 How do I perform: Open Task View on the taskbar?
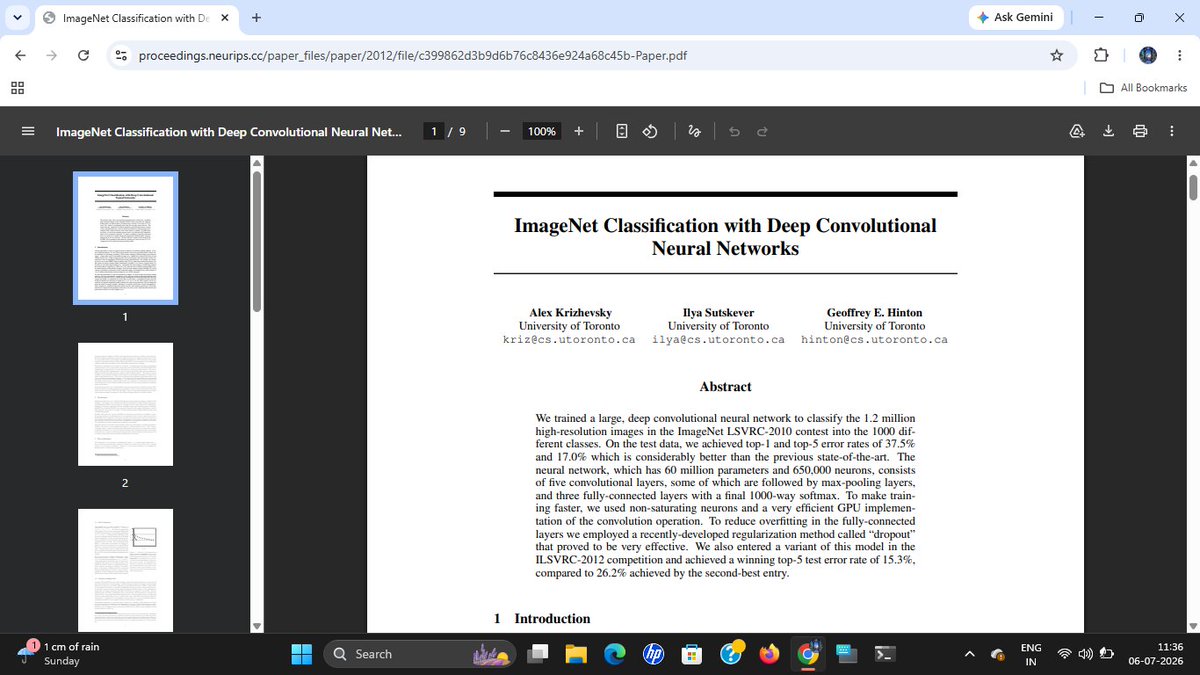pyautogui.click(x=540, y=654)
